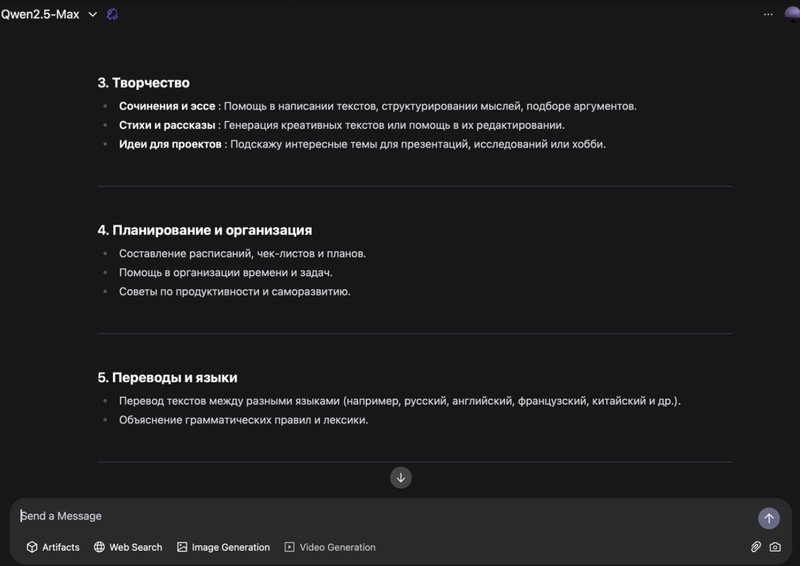This screenshot has height=566, width=800.
Task: Open the three-dots options menu
Action: 768,14
